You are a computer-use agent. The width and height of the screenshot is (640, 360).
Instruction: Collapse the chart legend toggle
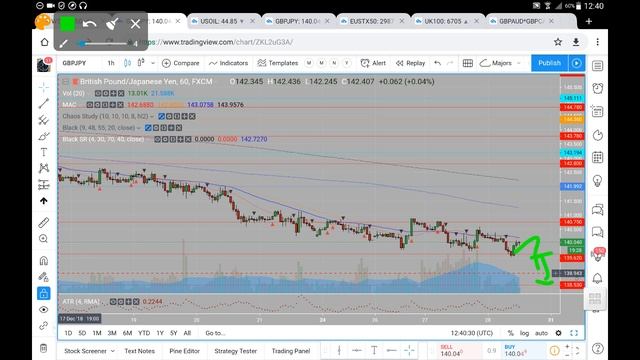click(65, 82)
